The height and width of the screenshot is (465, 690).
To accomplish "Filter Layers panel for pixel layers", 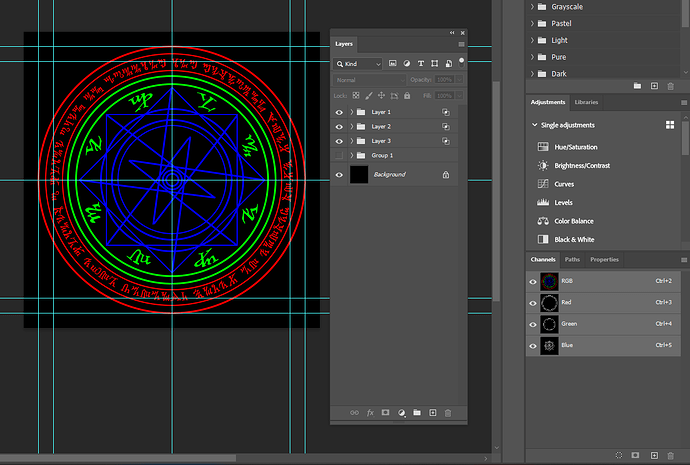I will pos(393,64).
